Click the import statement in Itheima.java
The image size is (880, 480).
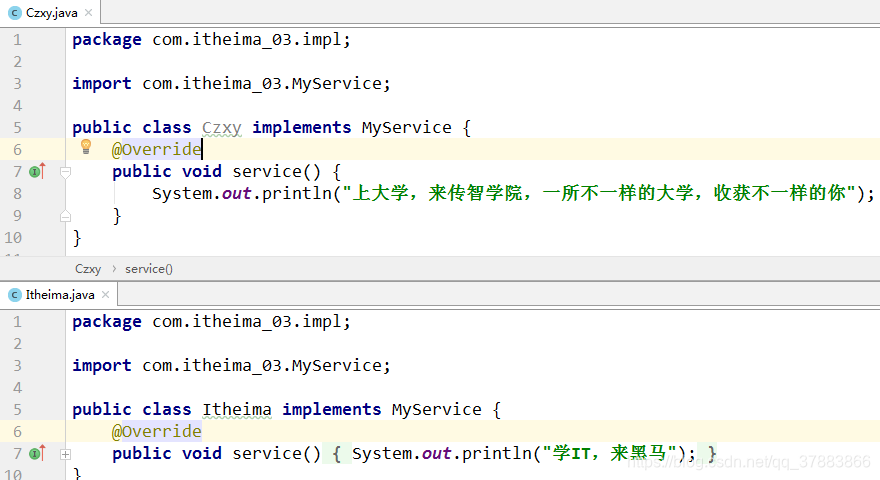pos(231,365)
